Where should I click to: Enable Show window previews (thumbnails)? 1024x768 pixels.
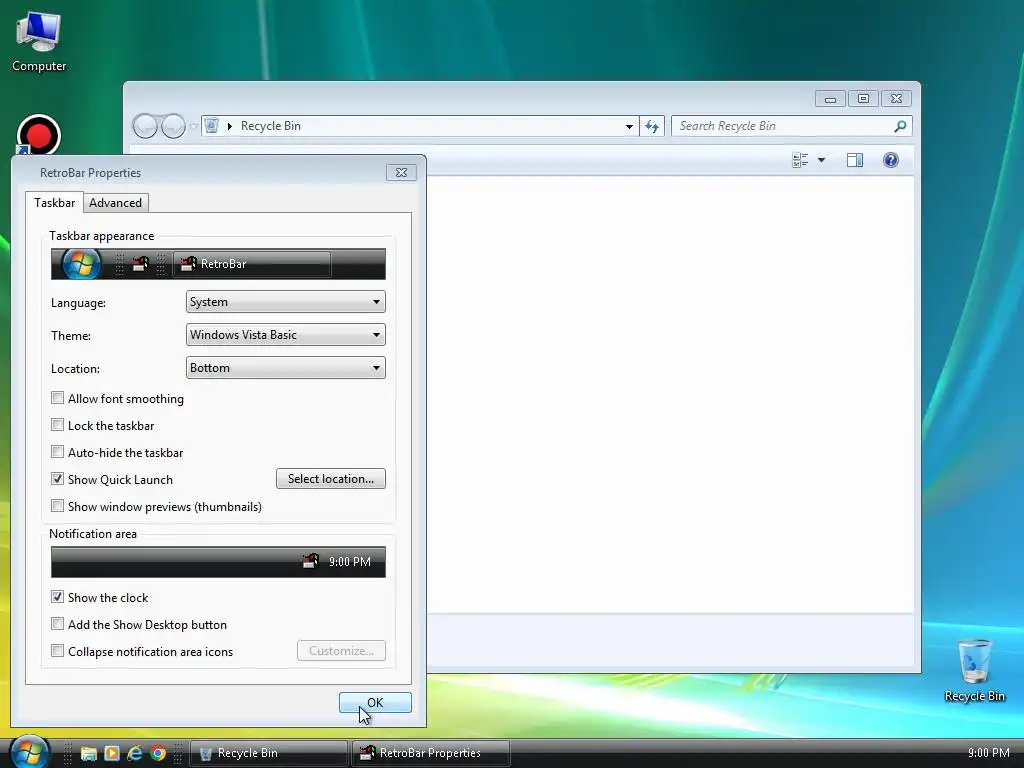tap(57, 506)
